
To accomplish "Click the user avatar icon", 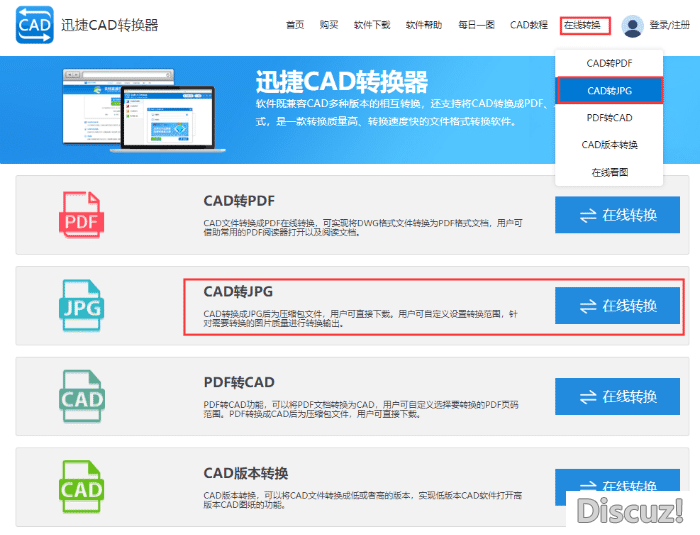I will (x=632, y=25).
